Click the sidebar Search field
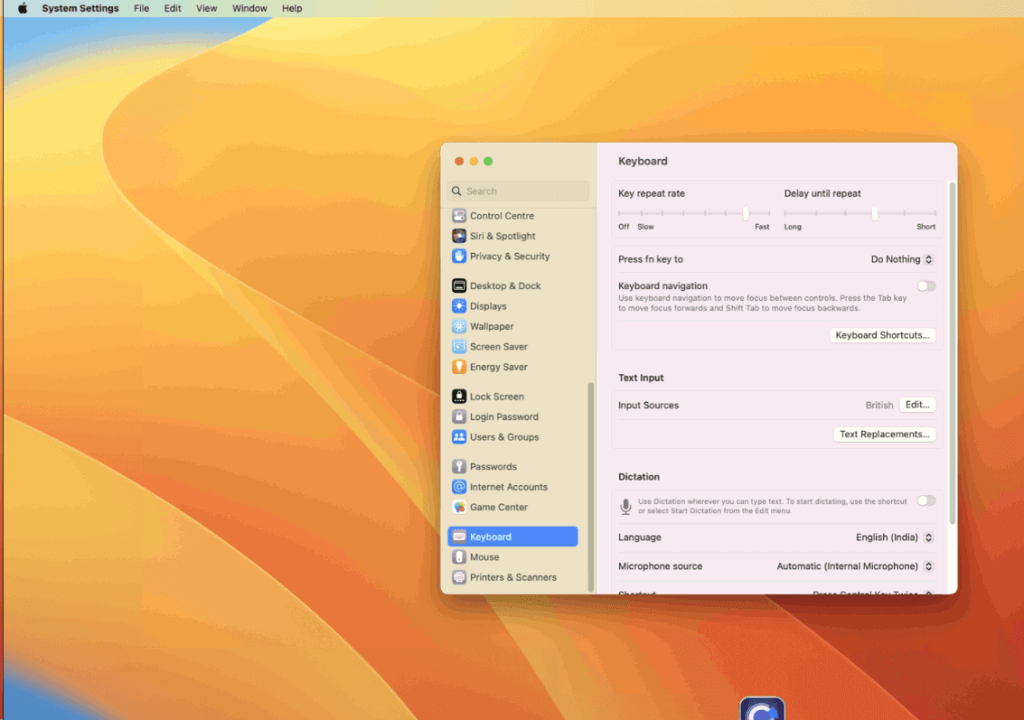1024x720 pixels. pyautogui.click(x=519, y=191)
